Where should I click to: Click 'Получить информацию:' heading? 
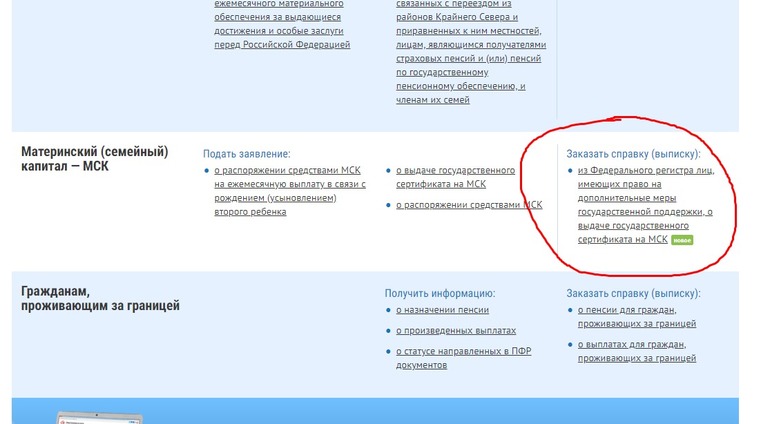tap(440, 293)
